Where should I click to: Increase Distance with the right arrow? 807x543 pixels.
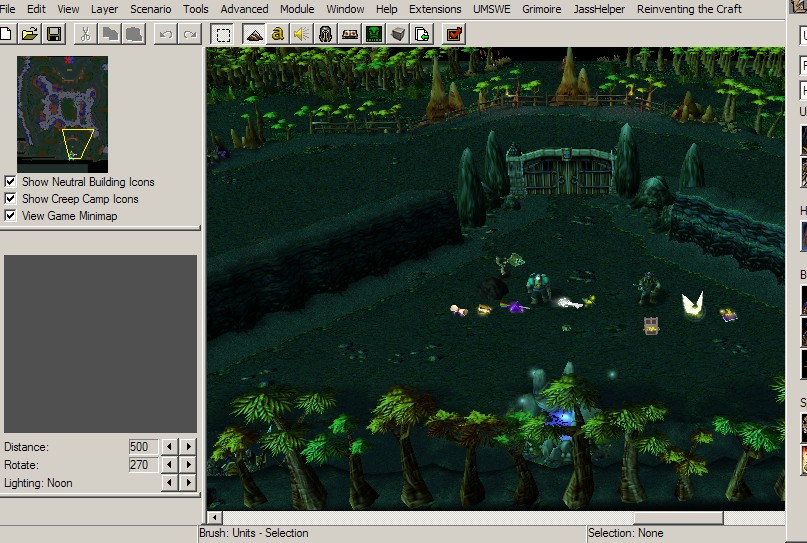[188, 446]
